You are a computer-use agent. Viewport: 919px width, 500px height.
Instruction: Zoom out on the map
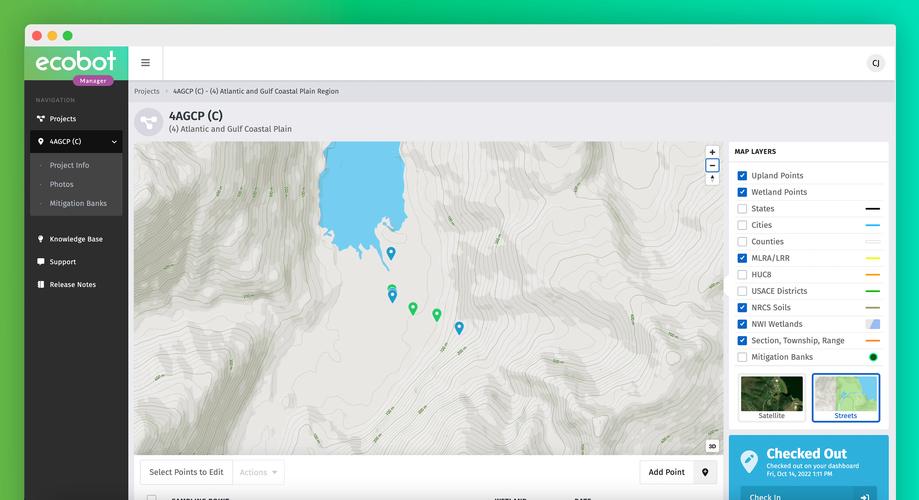(712, 165)
